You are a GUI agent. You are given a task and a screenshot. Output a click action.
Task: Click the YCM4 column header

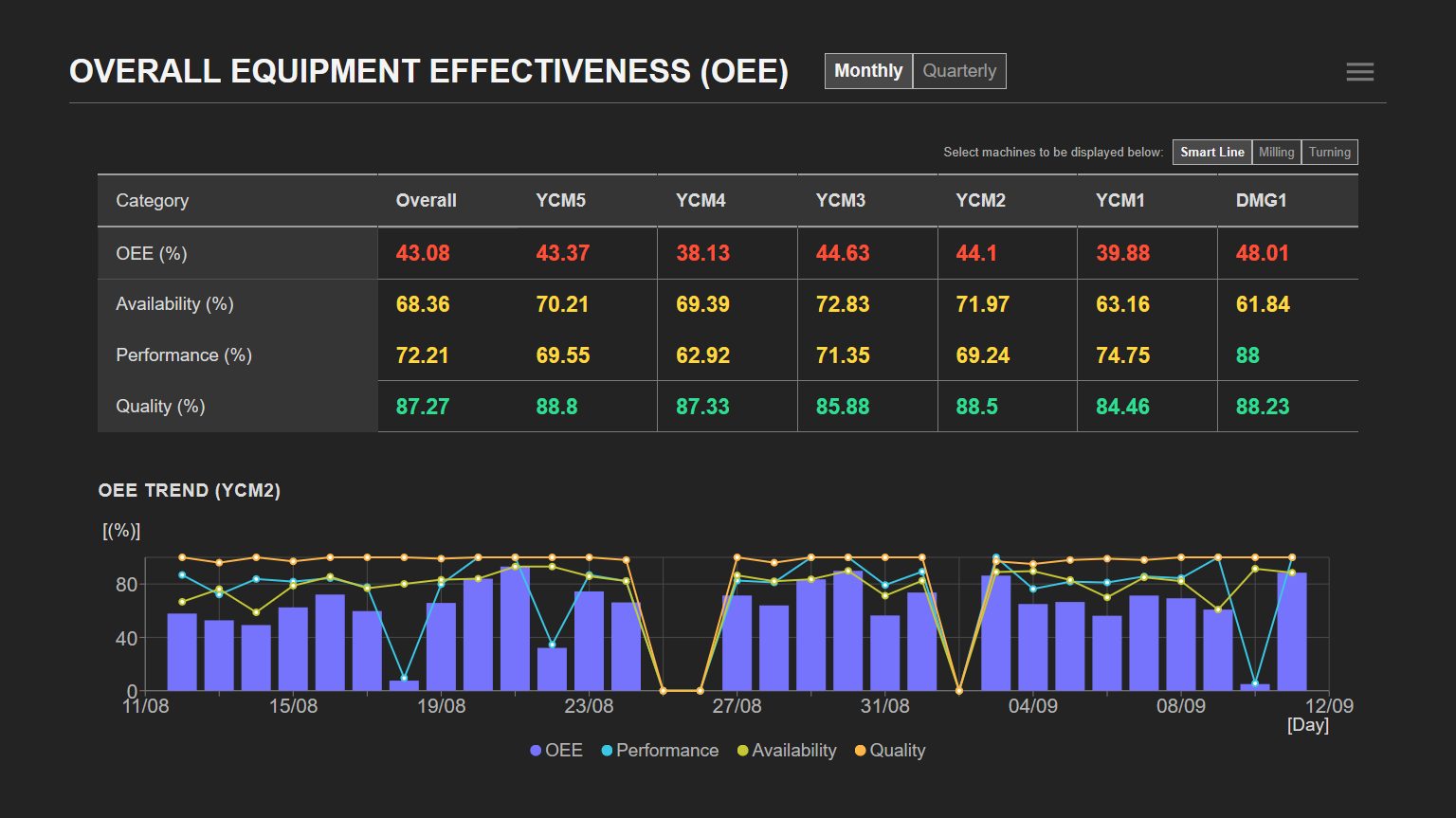point(701,201)
